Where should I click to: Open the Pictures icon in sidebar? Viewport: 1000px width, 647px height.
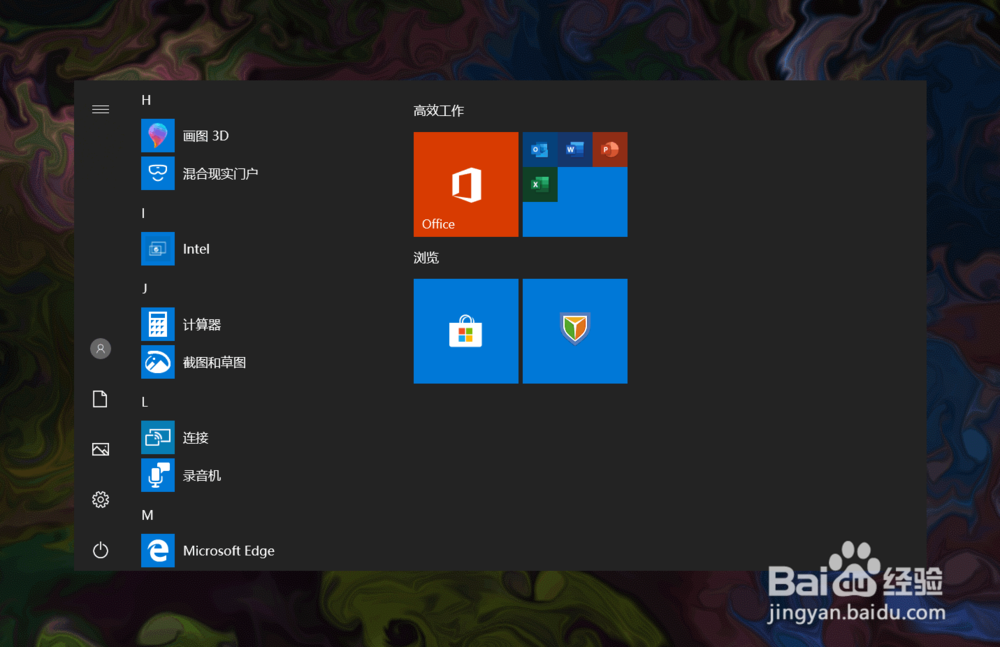pyautogui.click(x=100, y=449)
